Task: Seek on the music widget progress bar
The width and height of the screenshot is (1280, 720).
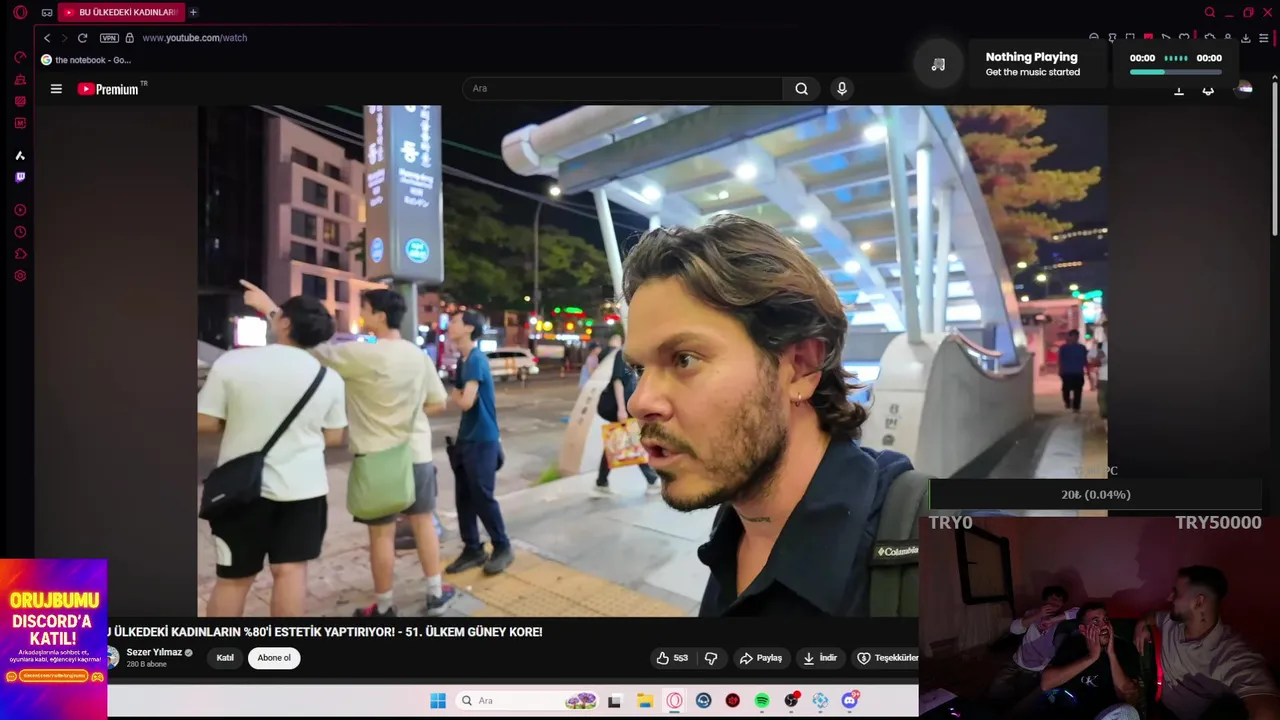Action: (x=1175, y=72)
